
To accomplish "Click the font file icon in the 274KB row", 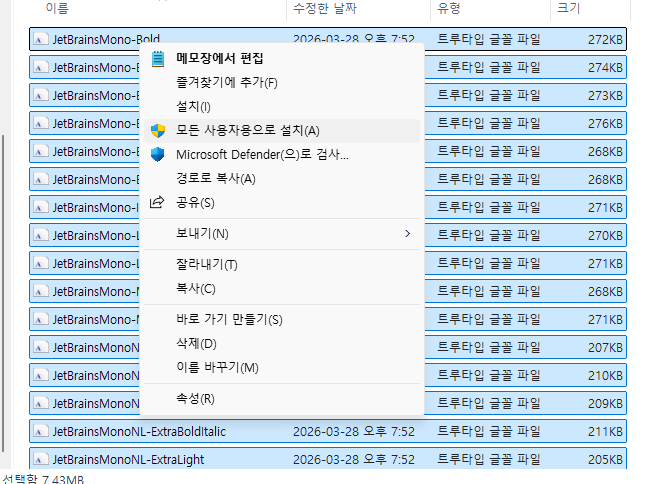I will (x=40, y=67).
